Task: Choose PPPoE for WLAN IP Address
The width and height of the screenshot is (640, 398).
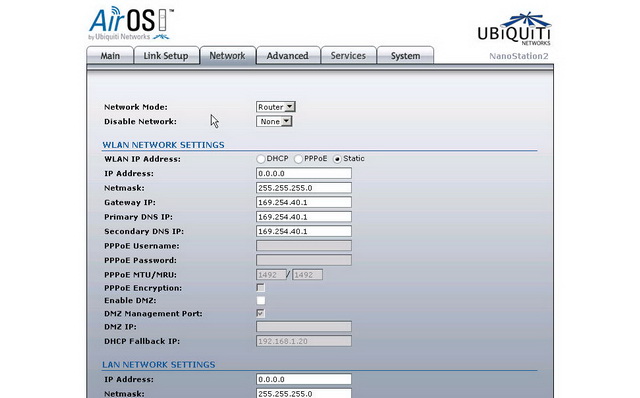Action: click(x=298, y=159)
